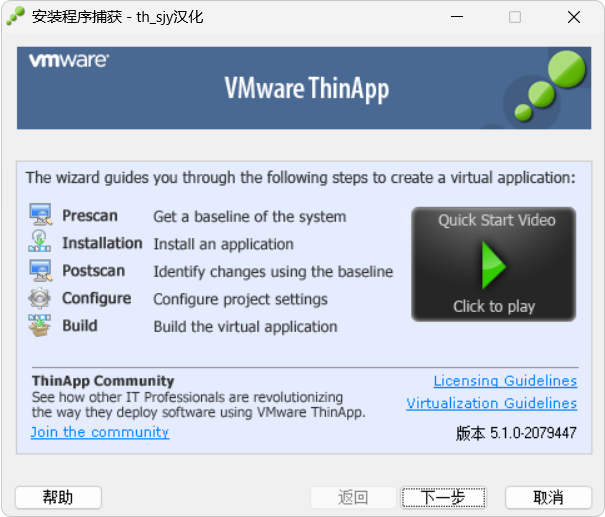Click the Postscan monitor icon
The width and height of the screenshot is (605, 517).
pos(41,270)
